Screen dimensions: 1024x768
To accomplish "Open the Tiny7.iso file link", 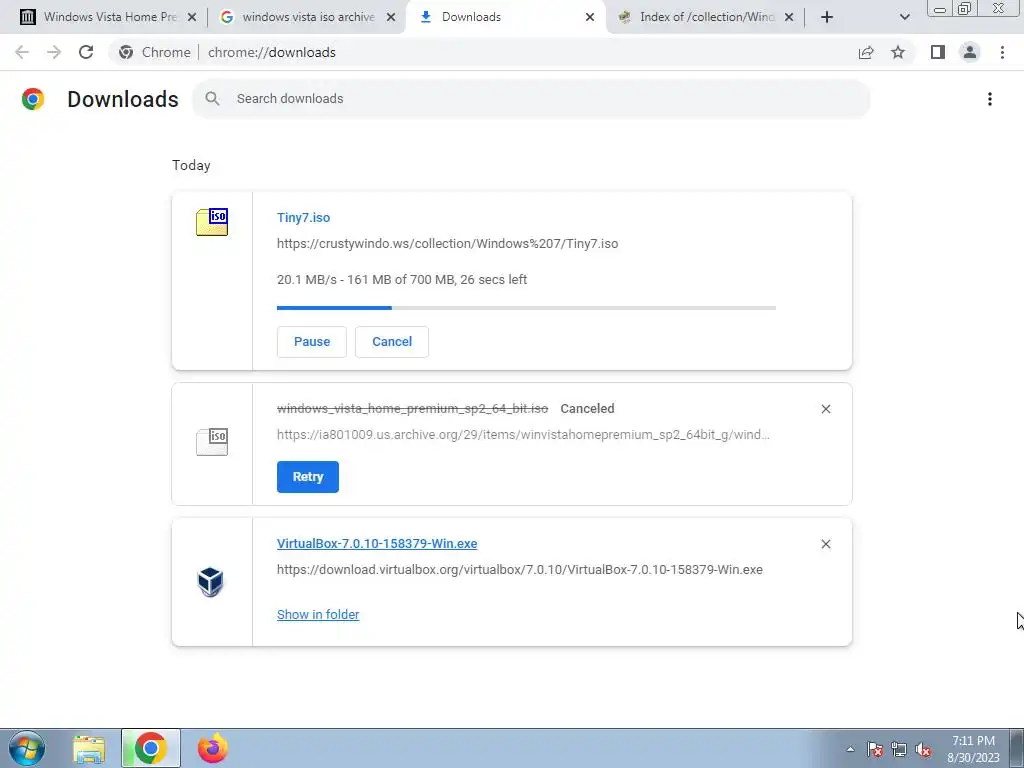I will coord(304,217).
